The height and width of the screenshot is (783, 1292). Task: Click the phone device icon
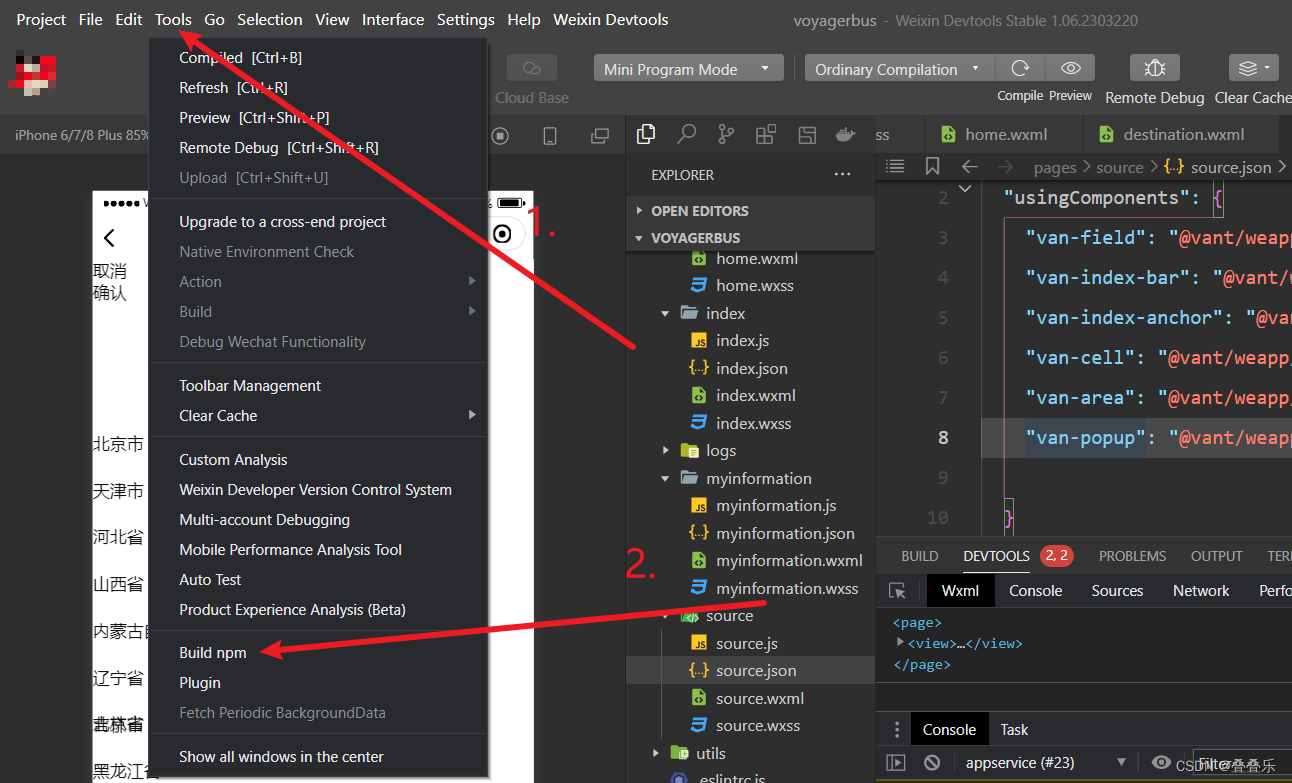click(550, 135)
